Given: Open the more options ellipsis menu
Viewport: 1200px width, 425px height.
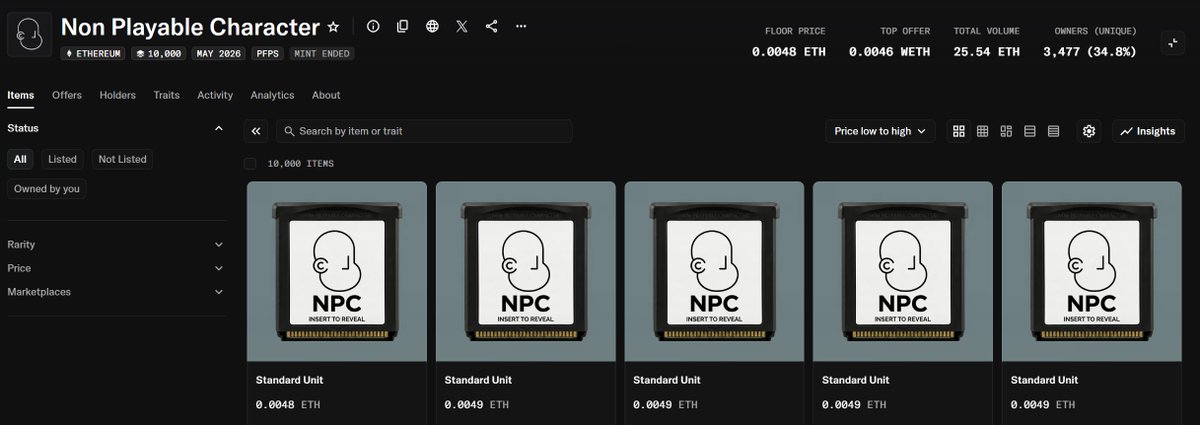Looking at the screenshot, I should (520, 26).
